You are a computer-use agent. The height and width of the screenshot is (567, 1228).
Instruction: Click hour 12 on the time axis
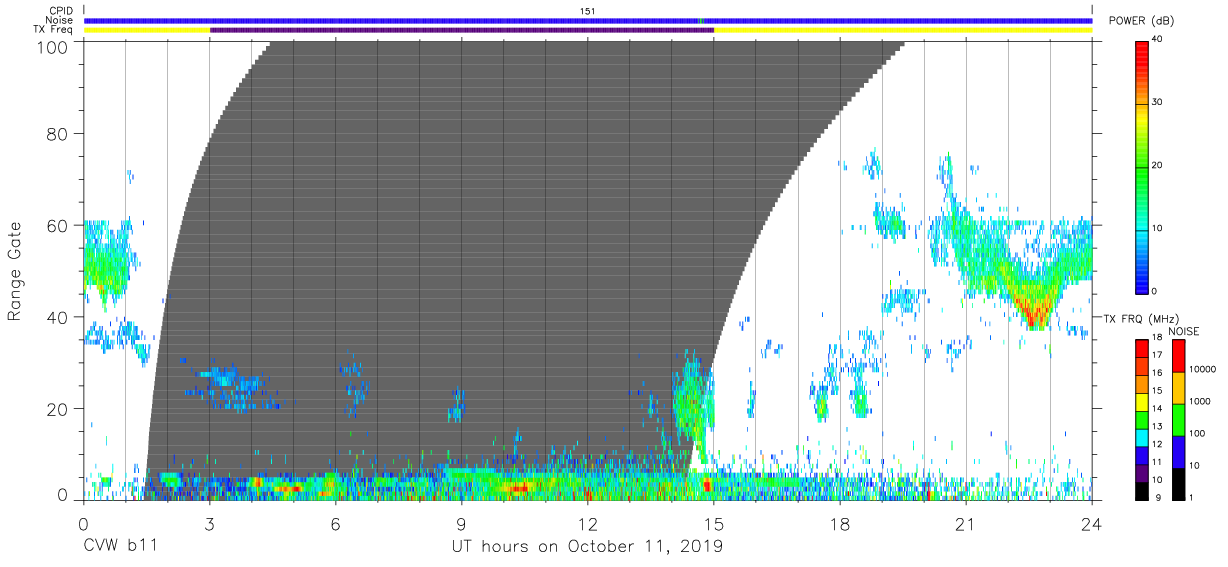[x=588, y=523]
